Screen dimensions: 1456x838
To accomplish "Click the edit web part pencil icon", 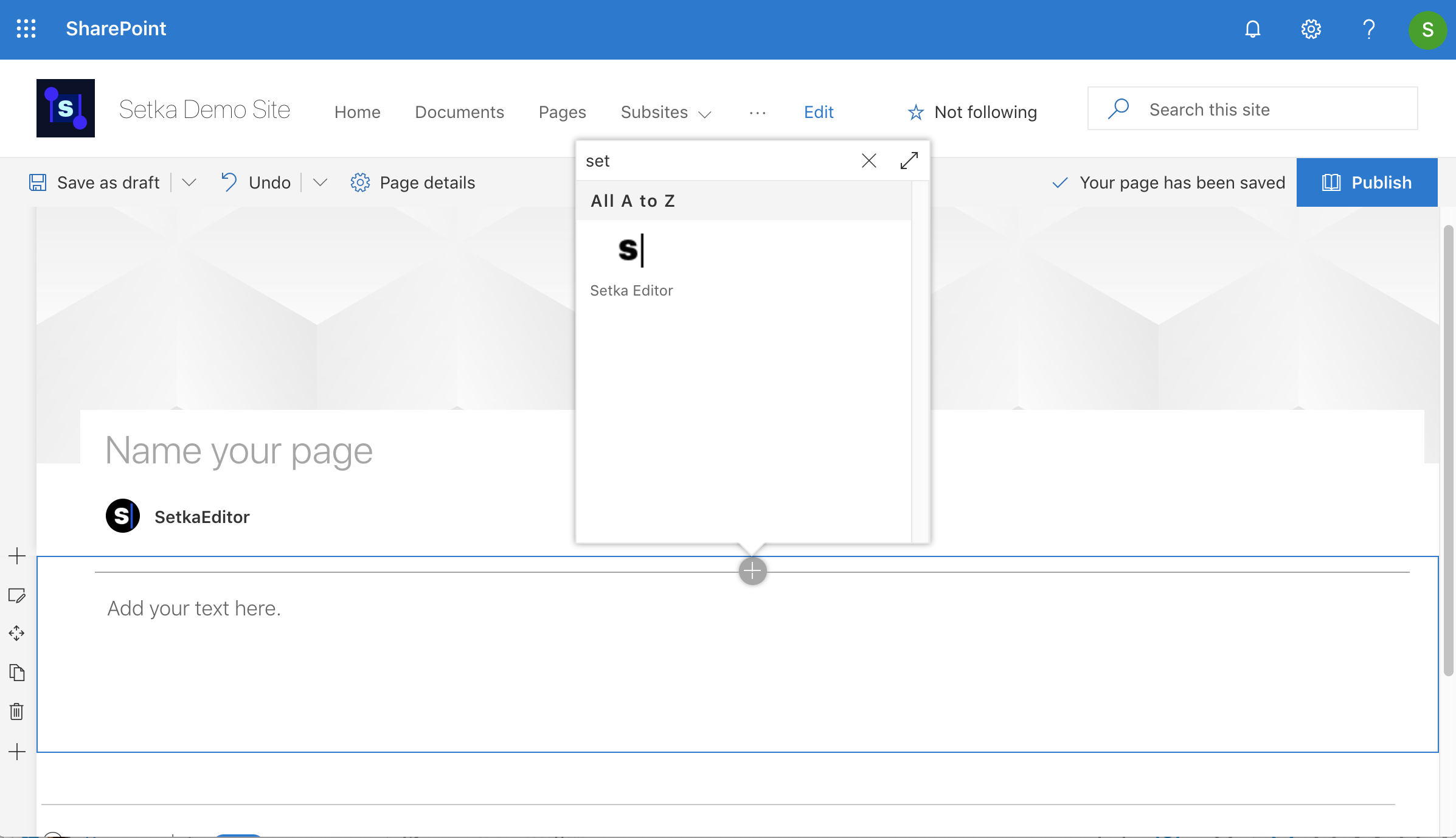I will (16, 597).
